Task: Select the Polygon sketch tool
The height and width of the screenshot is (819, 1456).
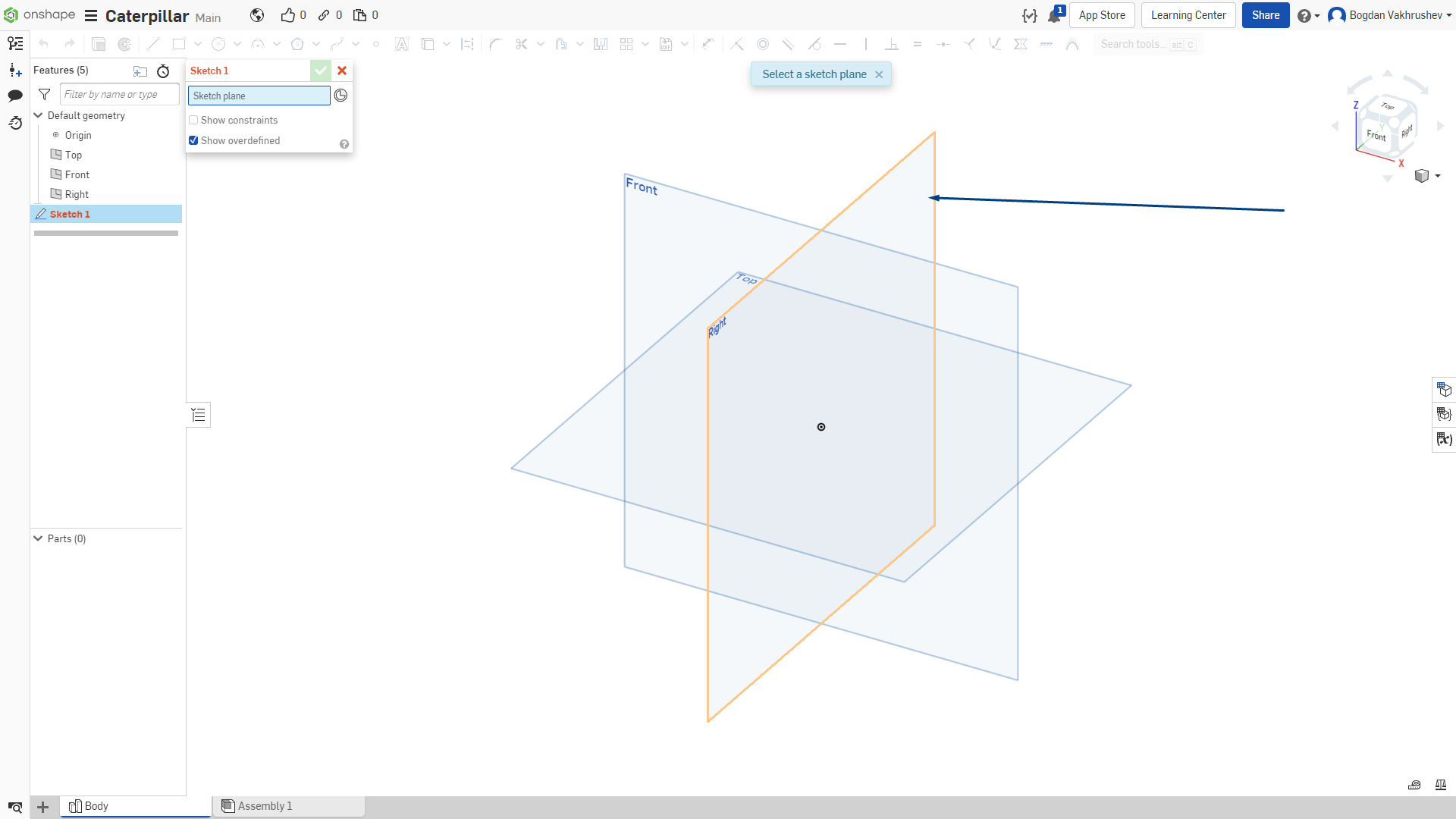Action: [297, 44]
